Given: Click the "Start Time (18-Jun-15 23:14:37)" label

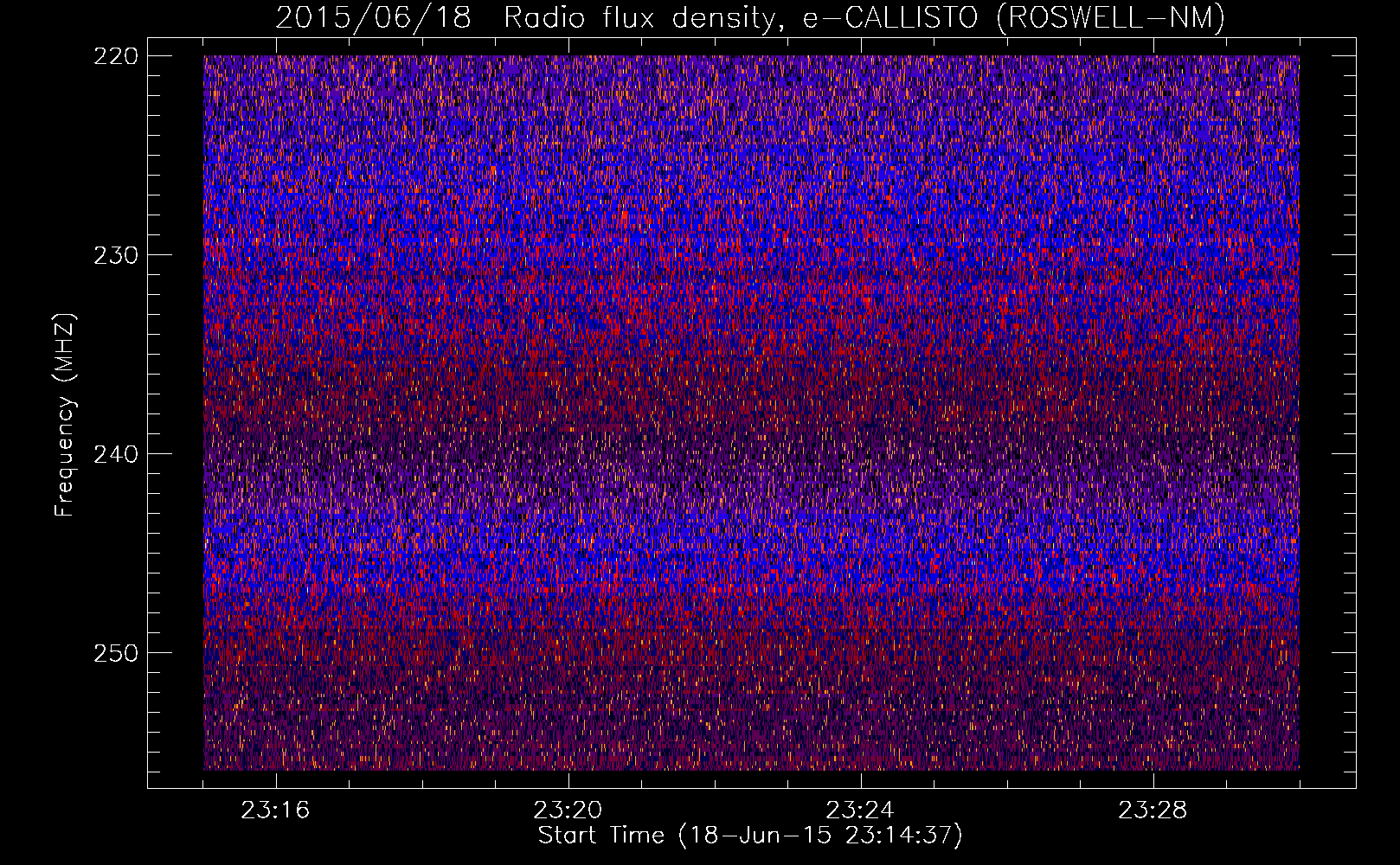Looking at the screenshot, I should click(750, 836).
